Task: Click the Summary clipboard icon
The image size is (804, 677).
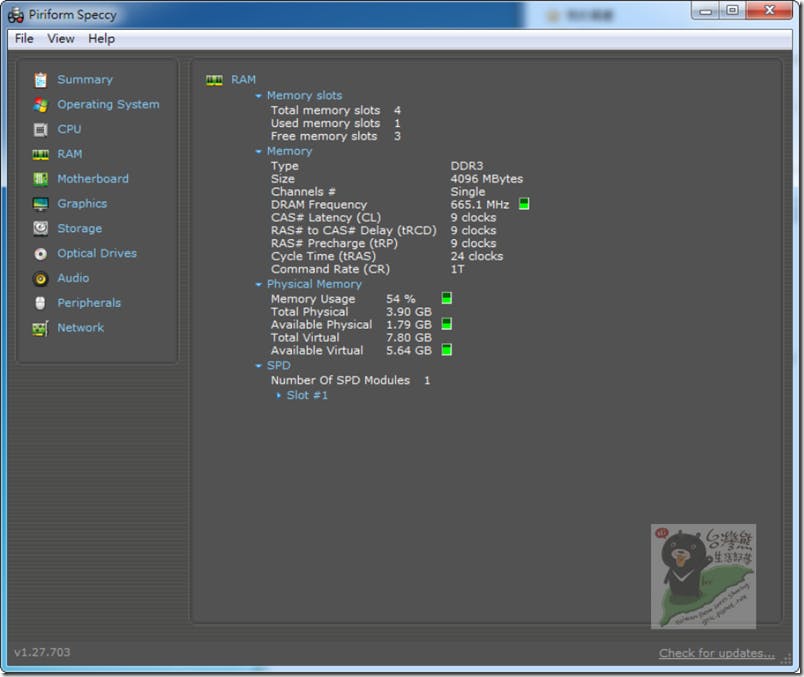Action: 41,80
